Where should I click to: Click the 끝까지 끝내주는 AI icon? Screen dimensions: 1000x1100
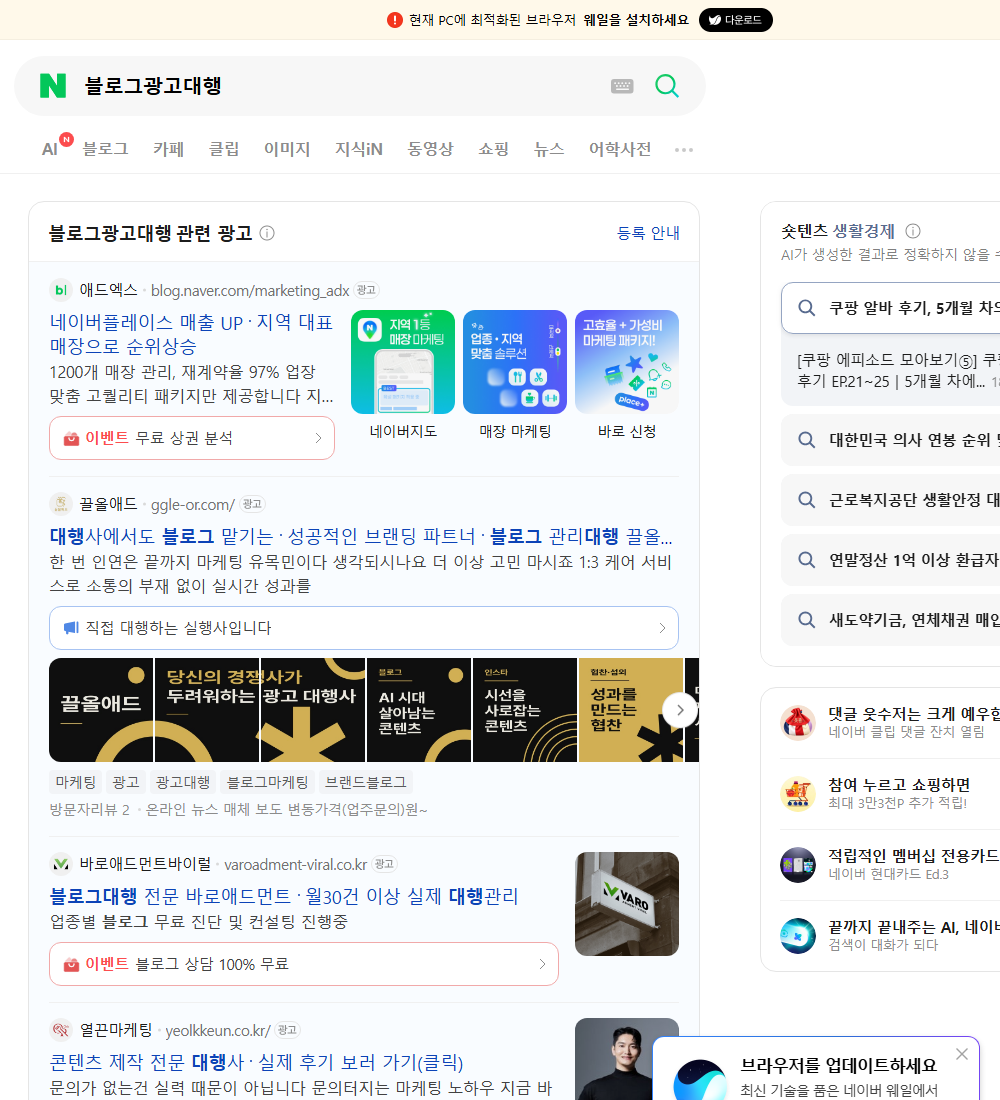point(798,936)
